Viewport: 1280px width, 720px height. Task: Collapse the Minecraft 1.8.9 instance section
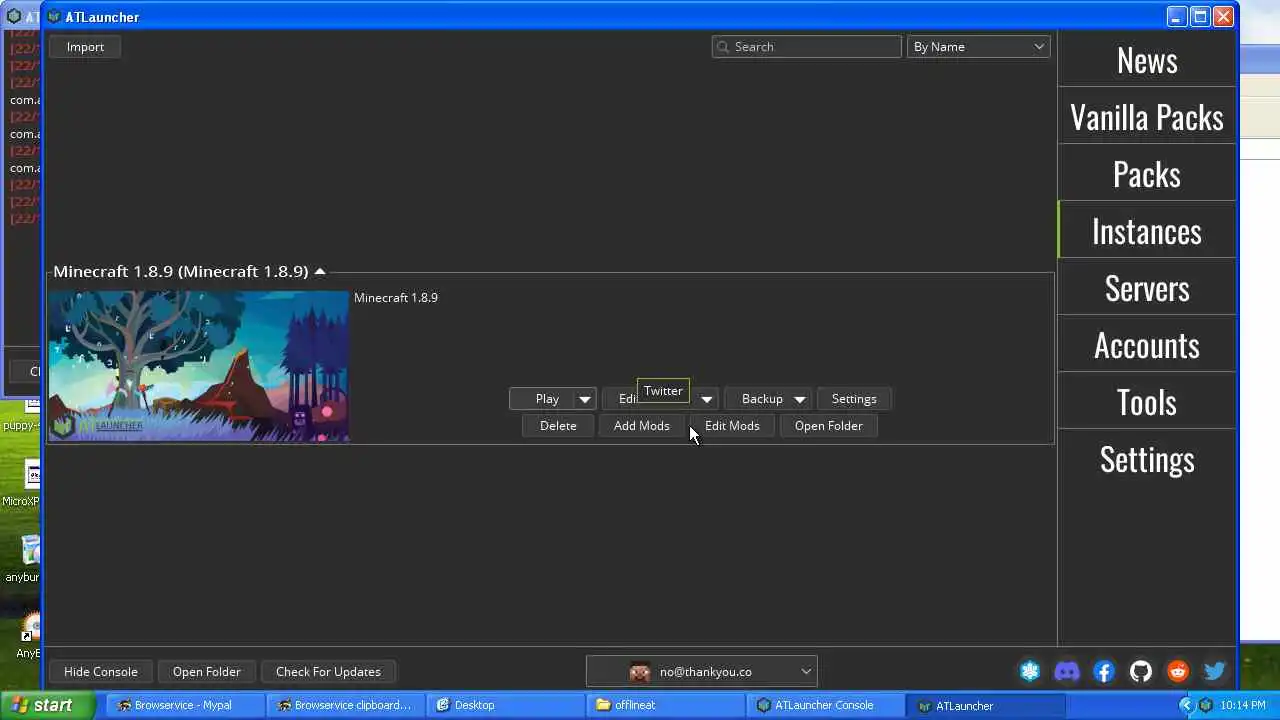[x=319, y=271]
